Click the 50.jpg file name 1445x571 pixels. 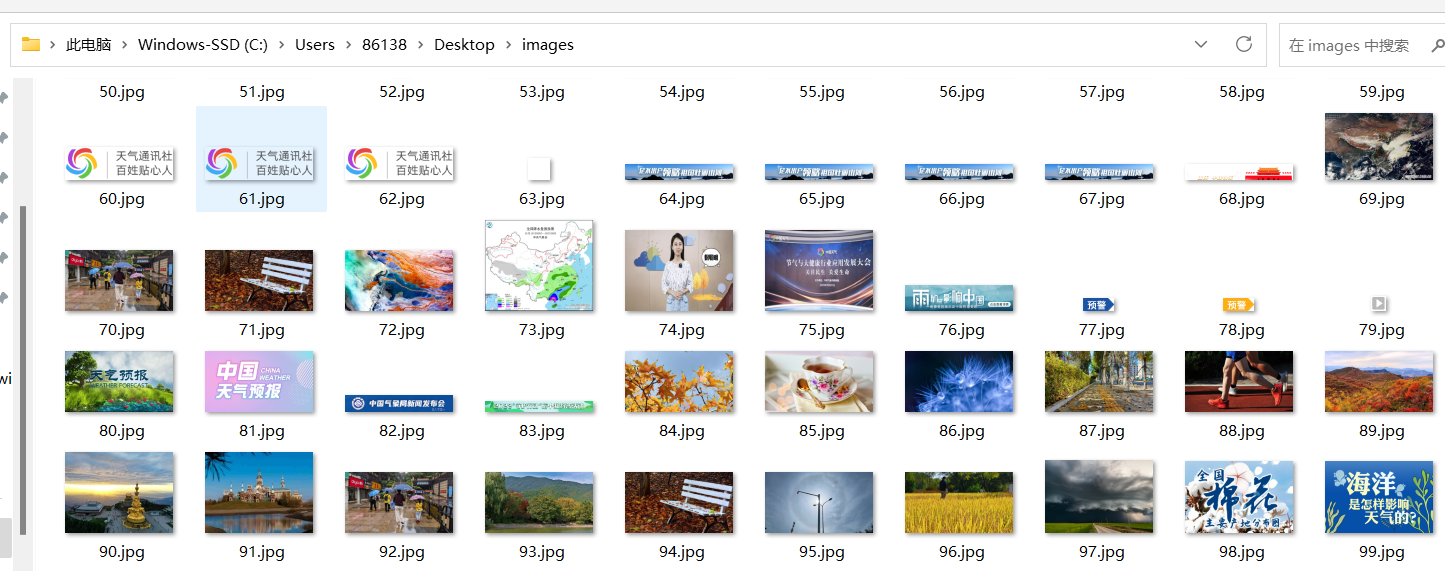pyautogui.click(x=122, y=92)
